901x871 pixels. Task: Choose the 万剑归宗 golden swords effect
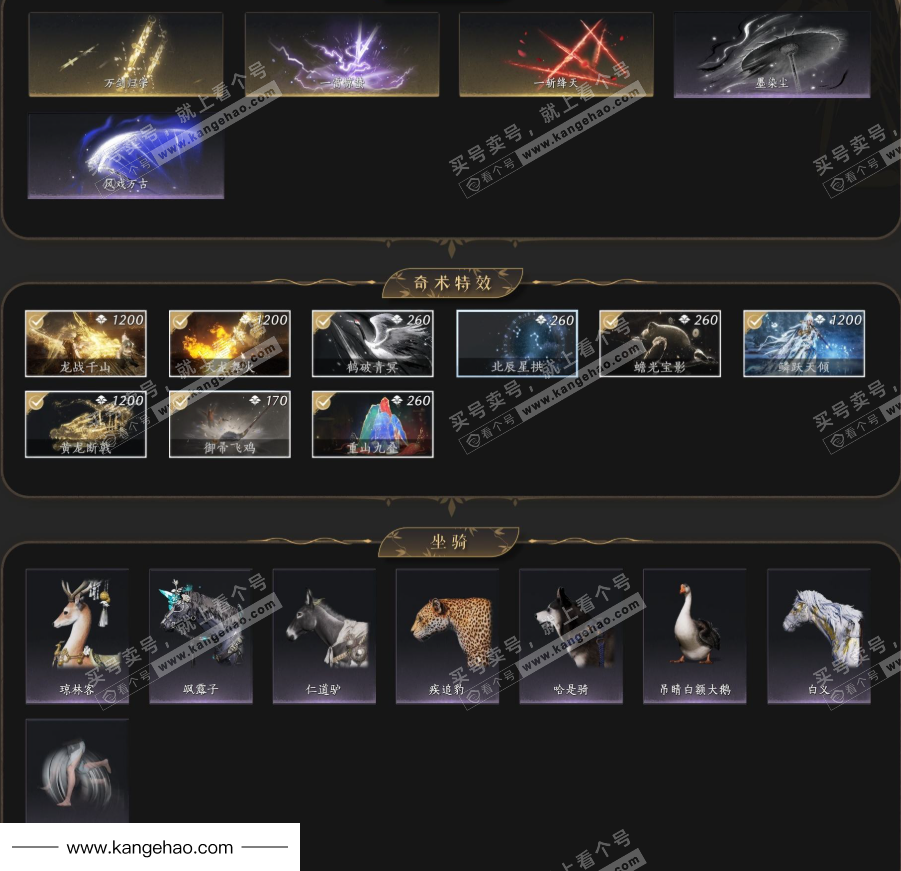[126, 55]
